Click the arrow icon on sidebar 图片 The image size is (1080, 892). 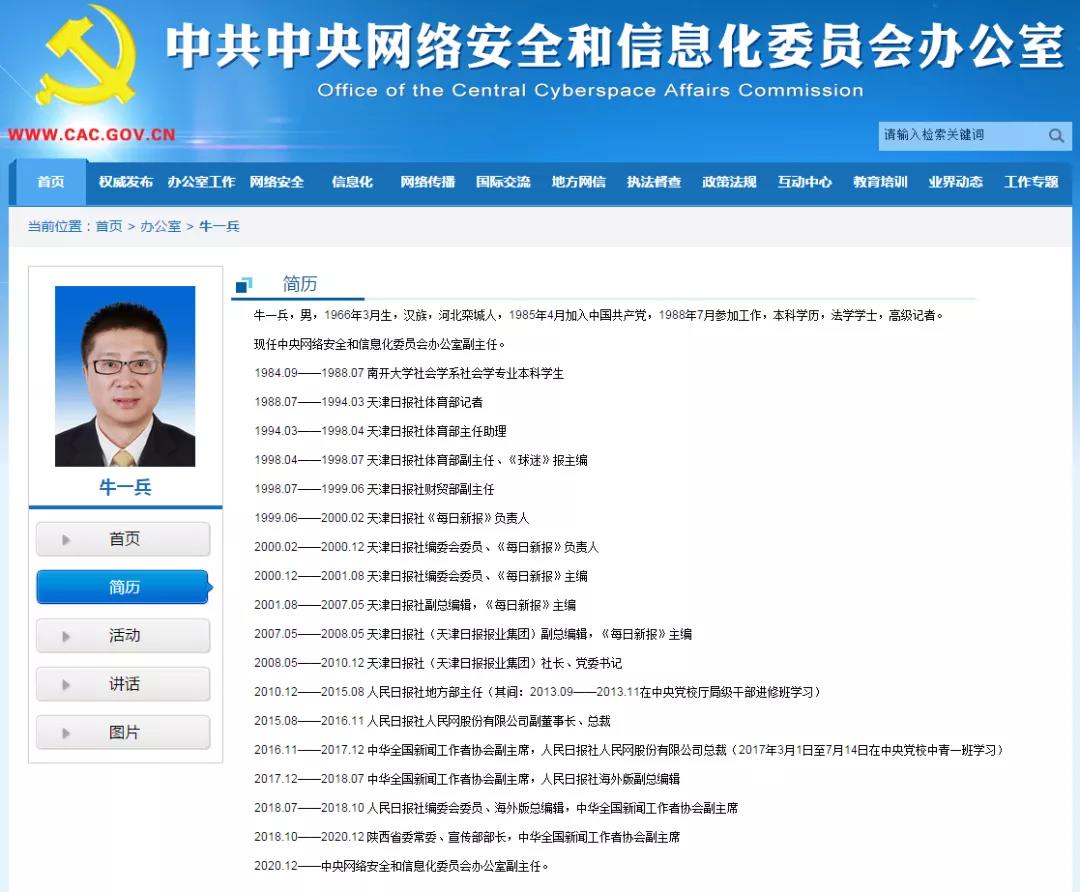66,733
